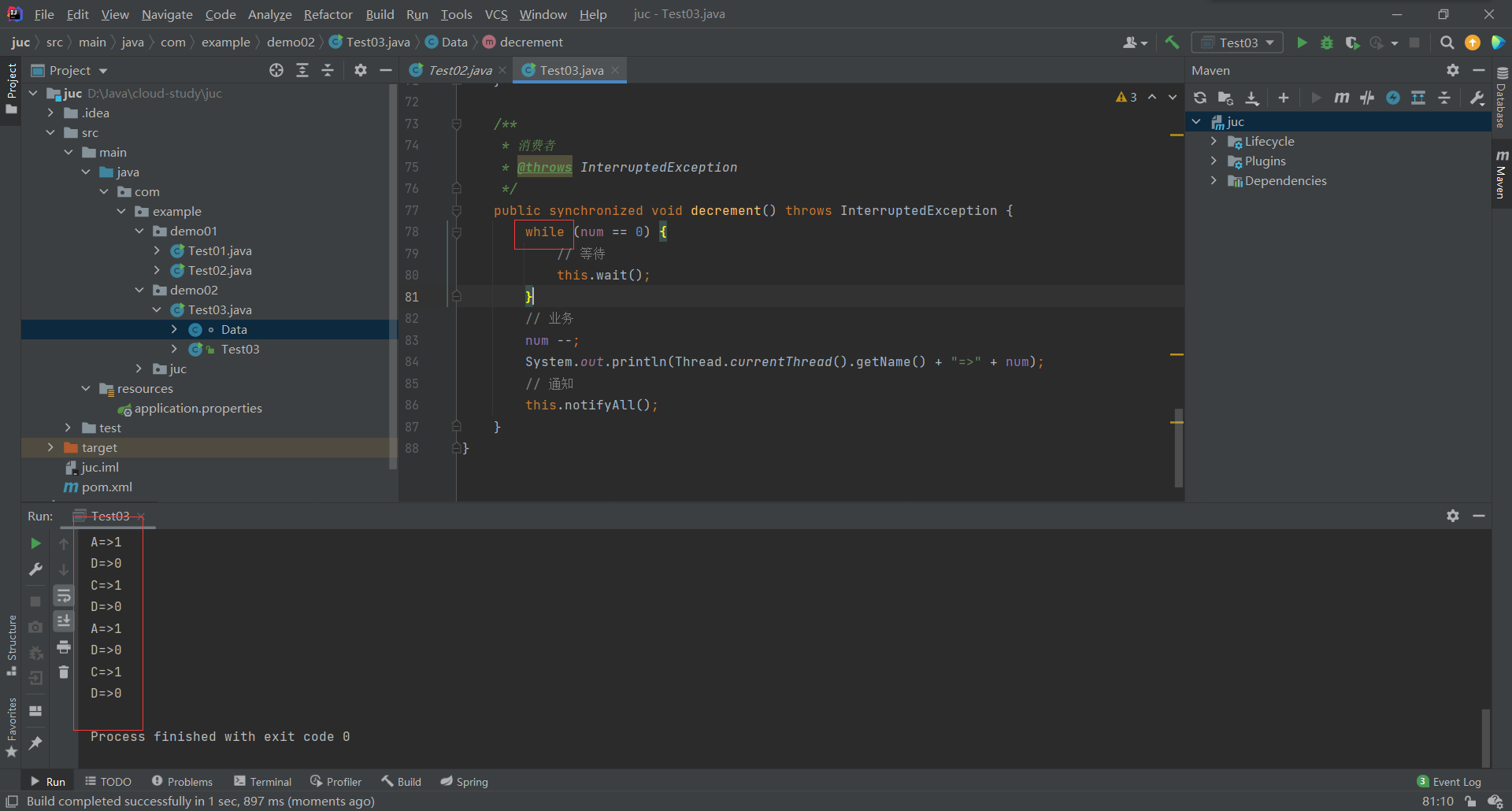Click Execute Maven Goal 'm' icon
This screenshot has width=1512, height=811.
(1341, 98)
